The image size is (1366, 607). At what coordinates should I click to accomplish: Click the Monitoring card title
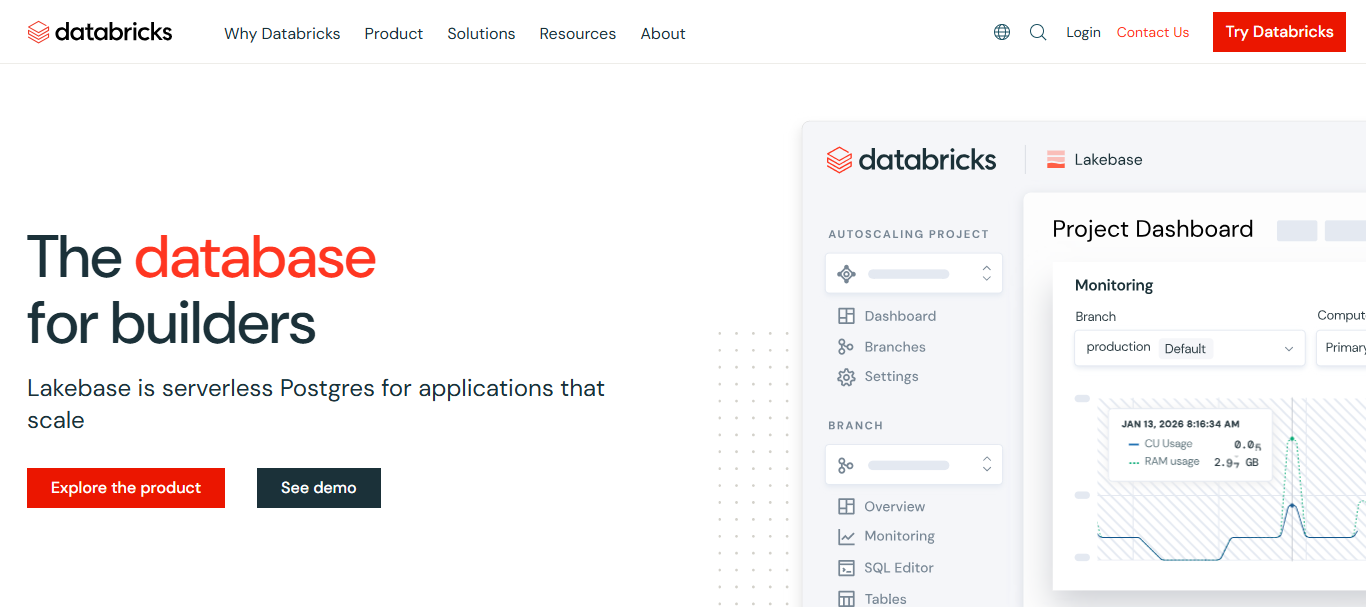pyautogui.click(x=1114, y=285)
